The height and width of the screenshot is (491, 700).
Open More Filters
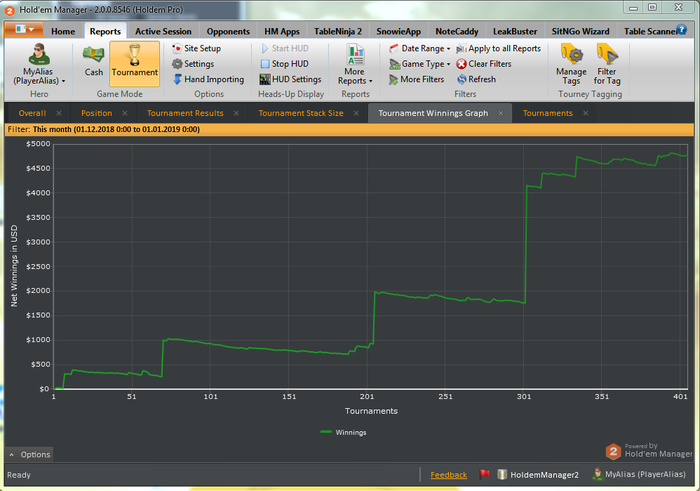click(417, 79)
